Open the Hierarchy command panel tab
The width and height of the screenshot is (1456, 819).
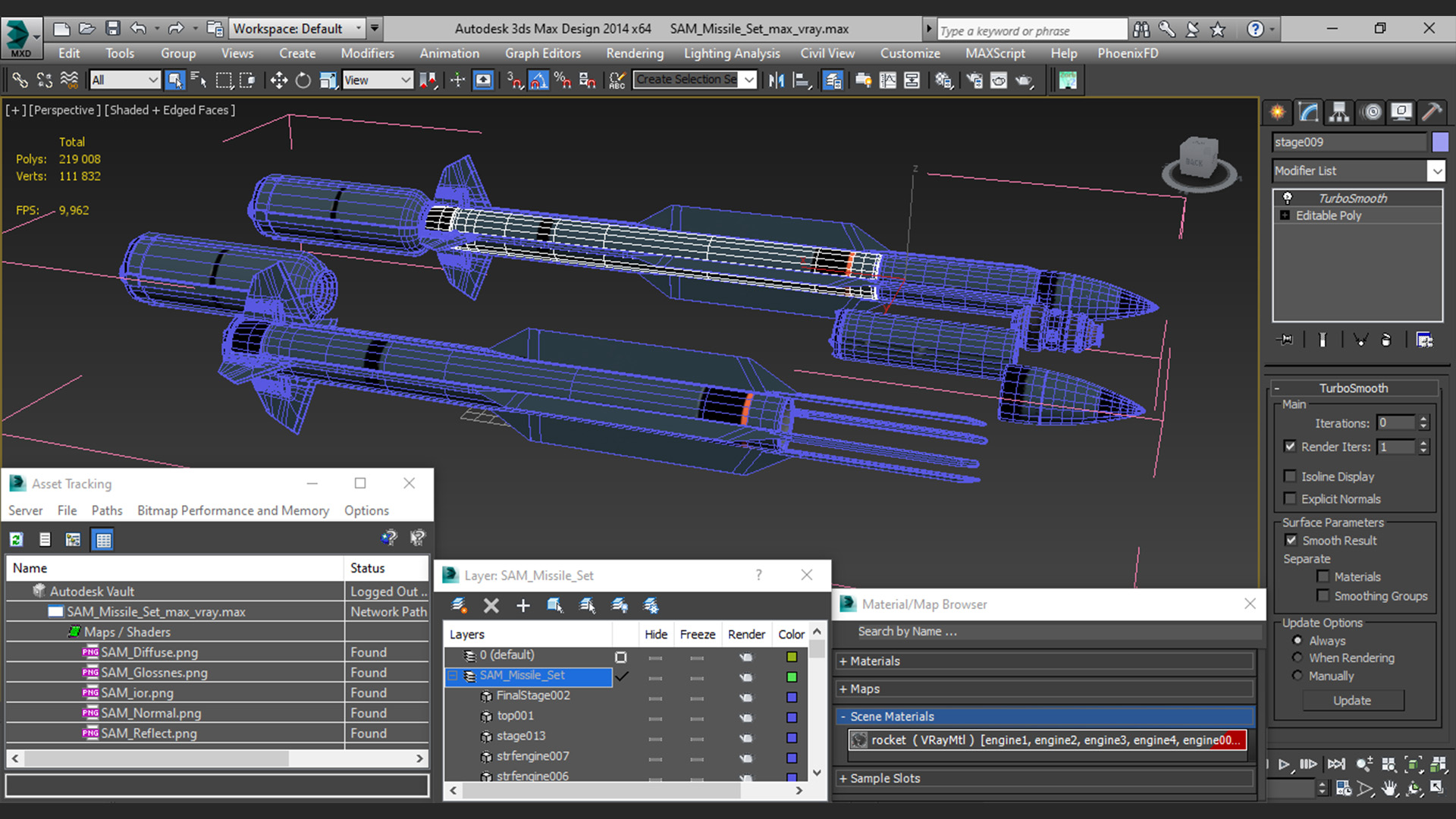click(x=1339, y=112)
